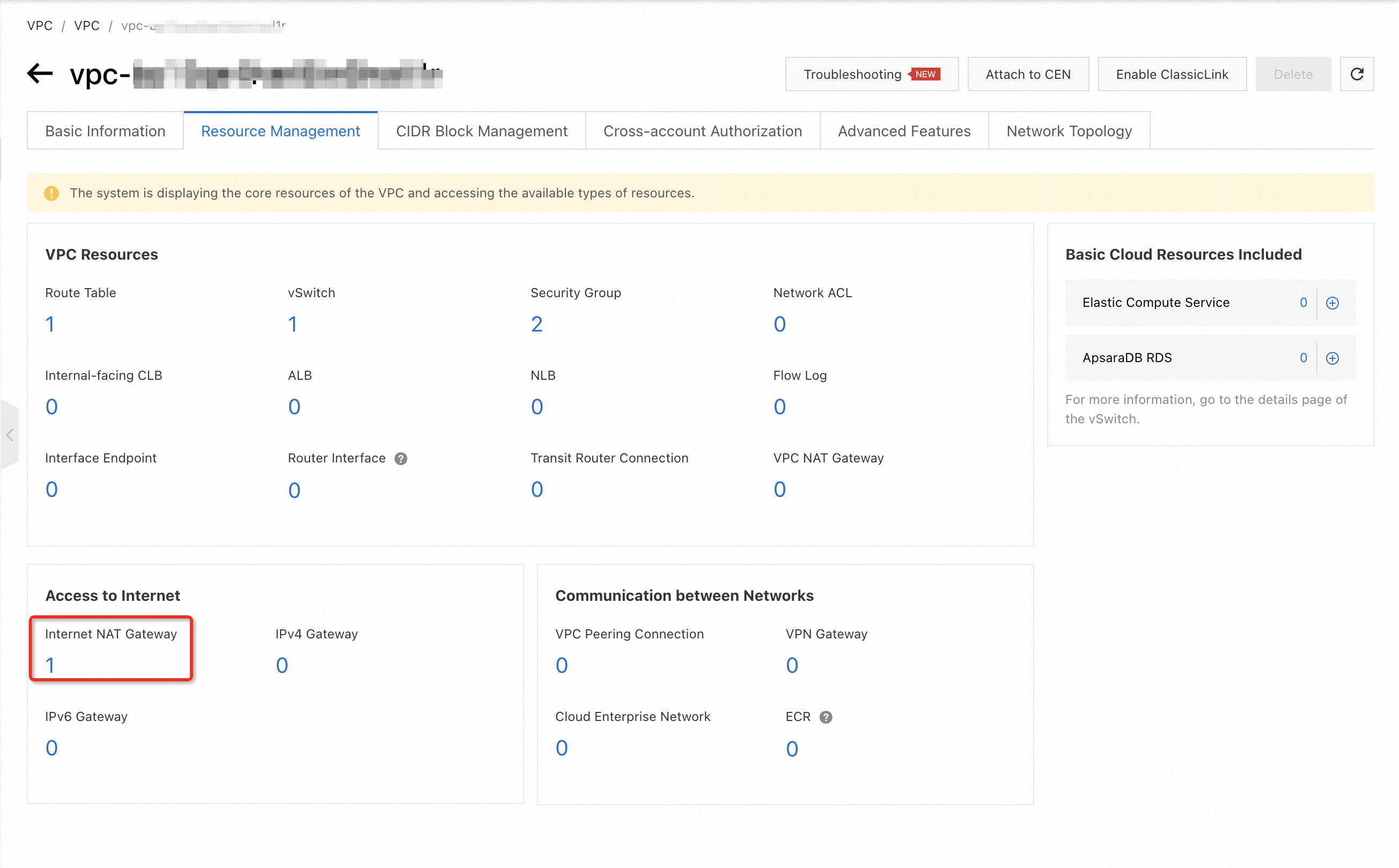Click ECR help question mark icon

click(826, 717)
